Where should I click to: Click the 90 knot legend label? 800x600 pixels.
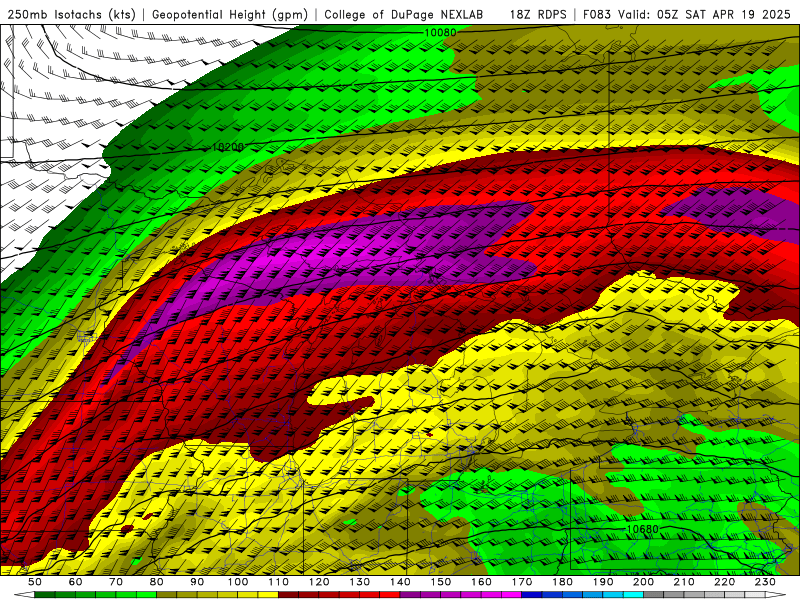tap(197, 582)
